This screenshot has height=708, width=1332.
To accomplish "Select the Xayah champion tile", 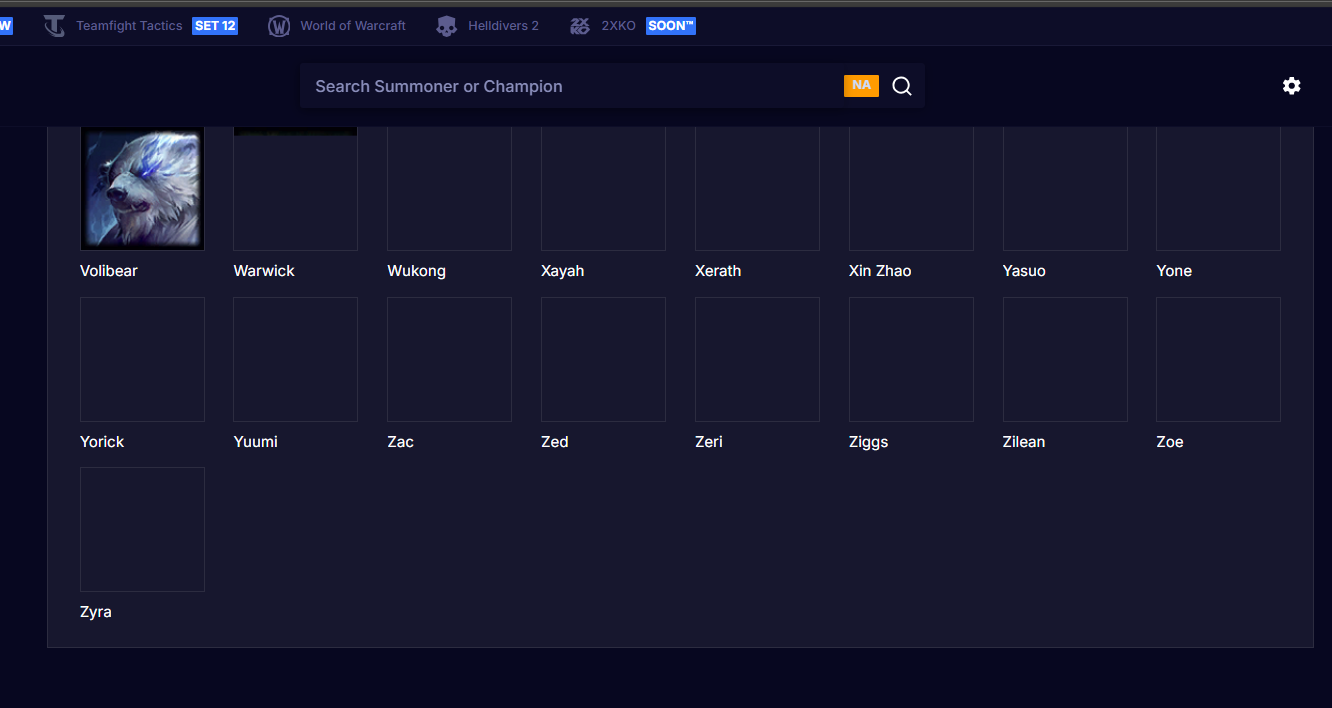I will [x=603, y=188].
